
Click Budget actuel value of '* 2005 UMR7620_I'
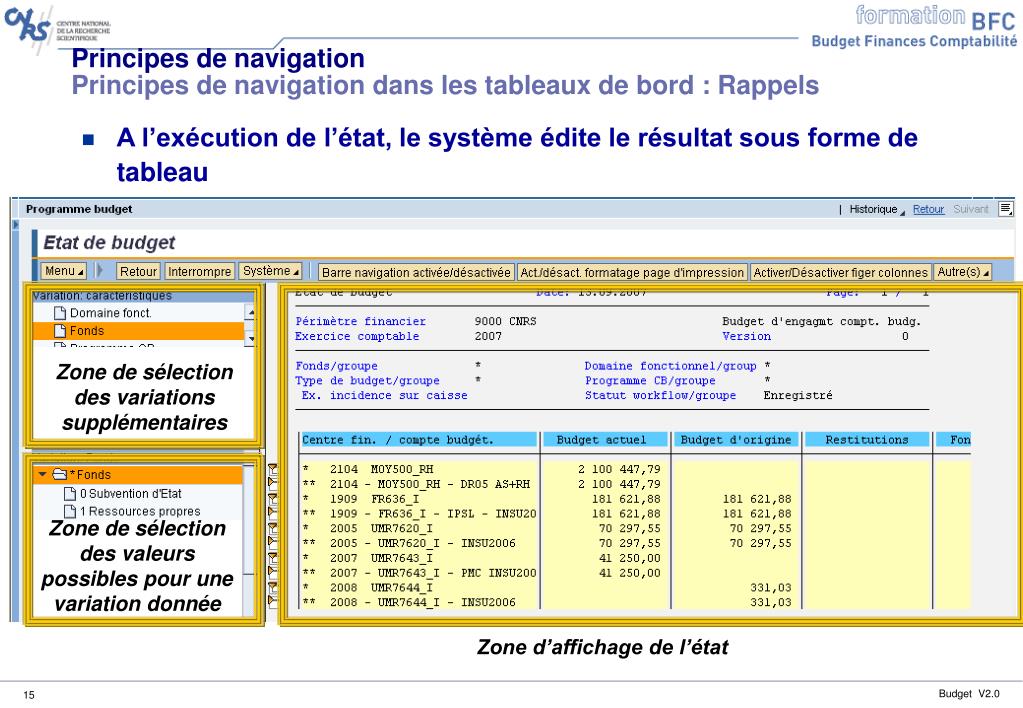630,529
